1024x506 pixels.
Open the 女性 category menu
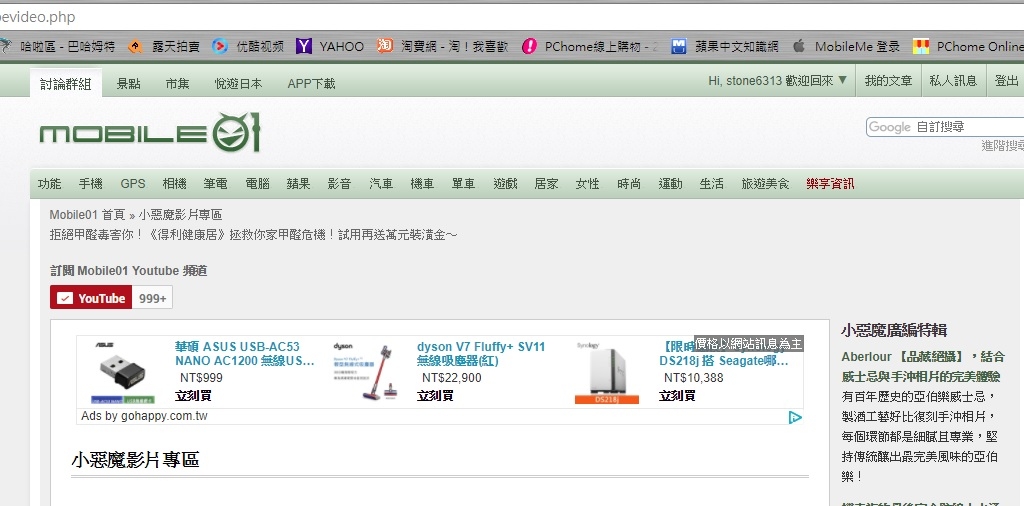pyautogui.click(x=588, y=184)
